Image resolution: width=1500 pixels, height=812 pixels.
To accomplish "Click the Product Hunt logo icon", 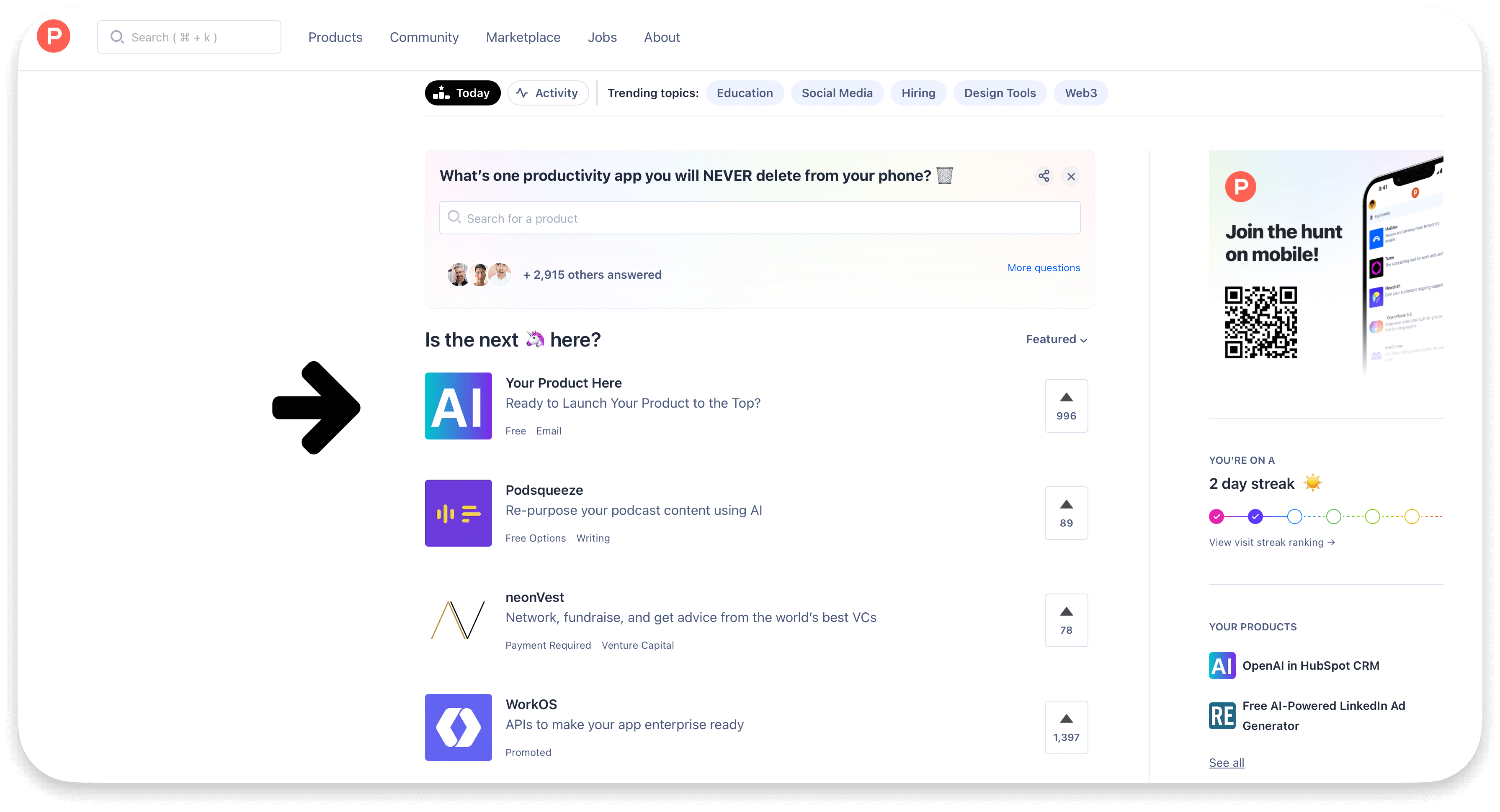I will pyautogui.click(x=54, y=37).
